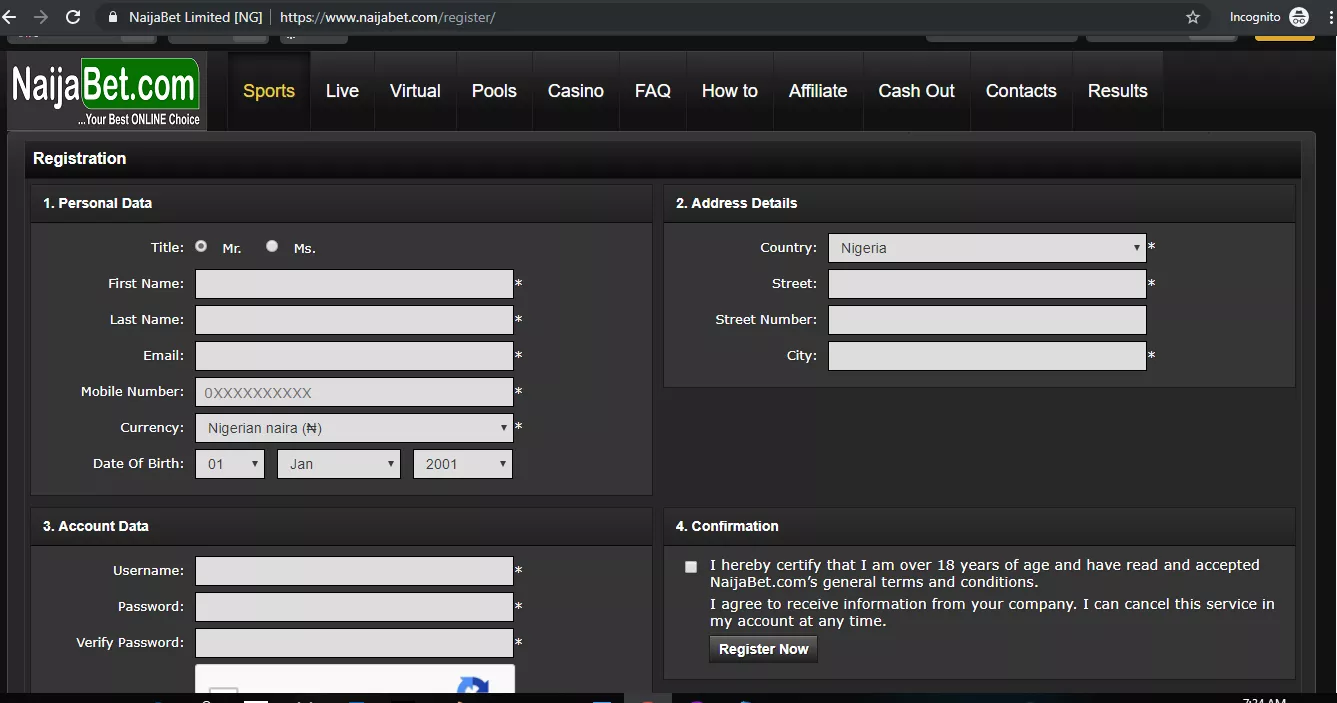Open the Cash Out page link

(x=916, y=91)
